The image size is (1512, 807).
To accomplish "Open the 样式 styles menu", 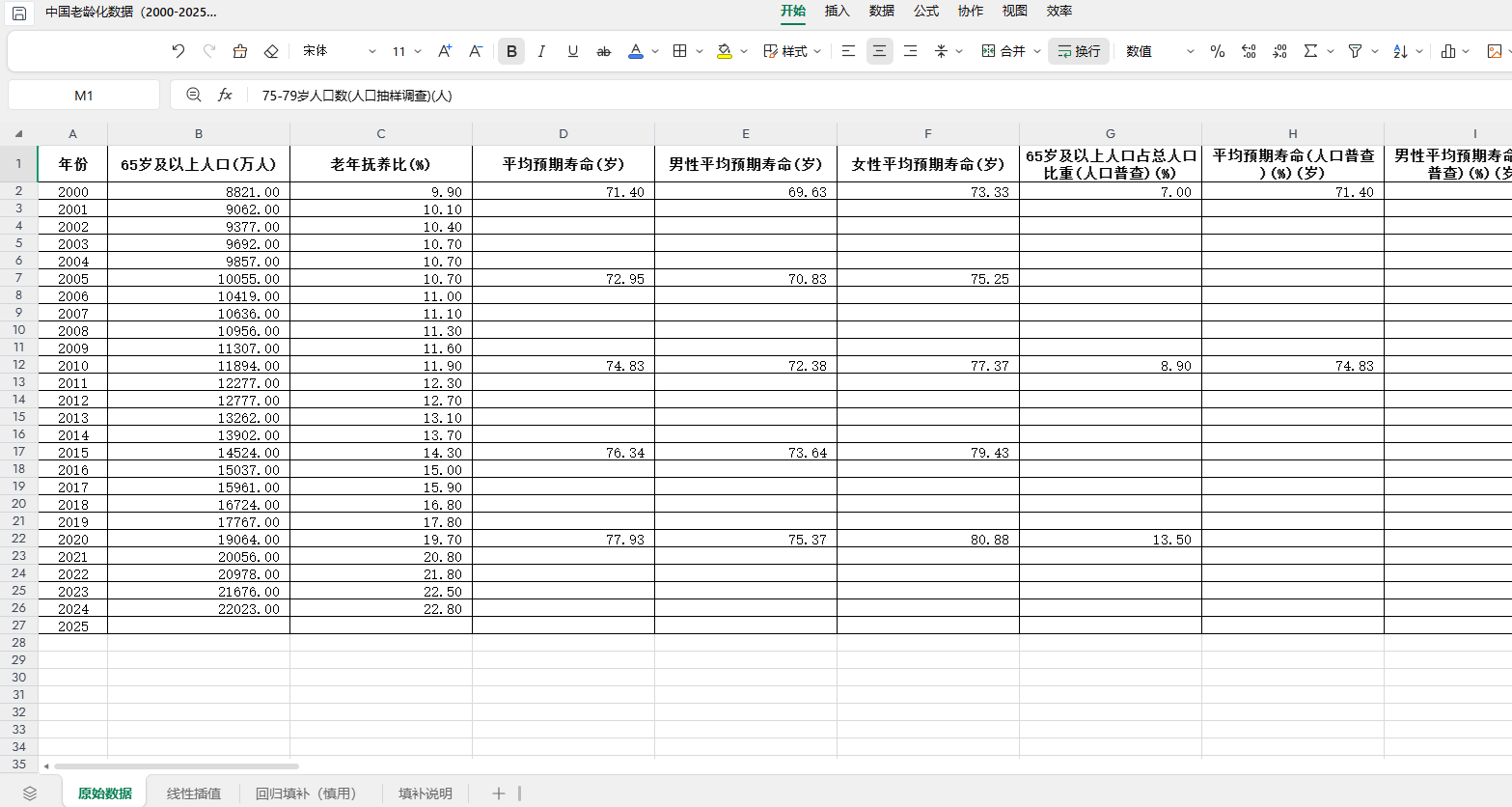I will 792,51.
